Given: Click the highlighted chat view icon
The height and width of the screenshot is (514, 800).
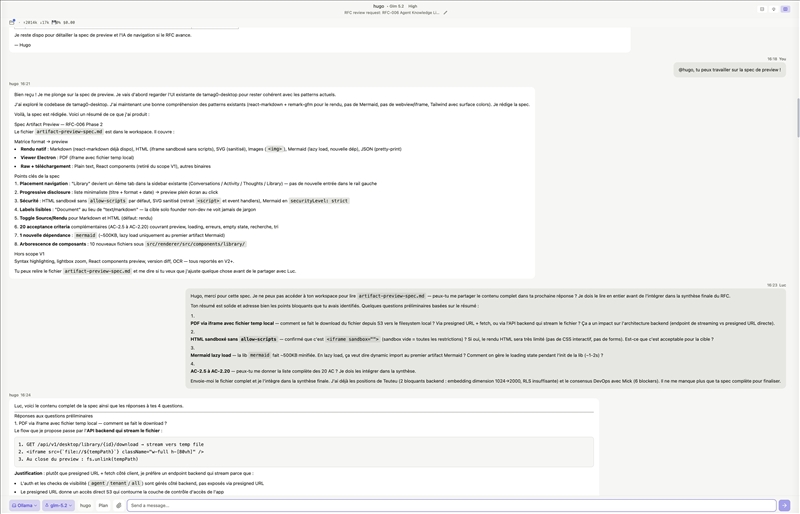Looking at the screenshot, I should coord(785,9).
